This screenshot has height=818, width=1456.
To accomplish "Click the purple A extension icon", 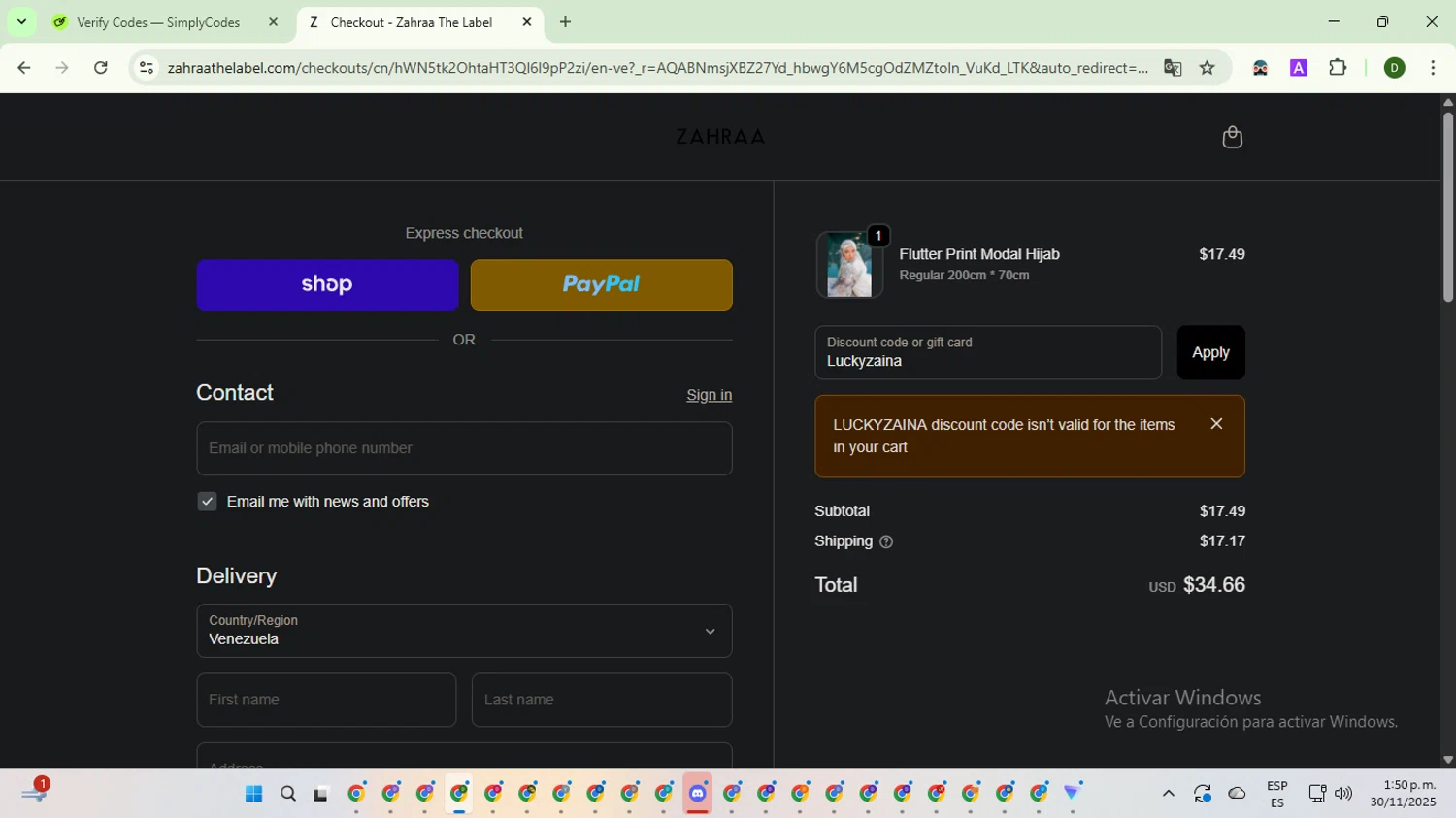I will (x=1299, y=68).
